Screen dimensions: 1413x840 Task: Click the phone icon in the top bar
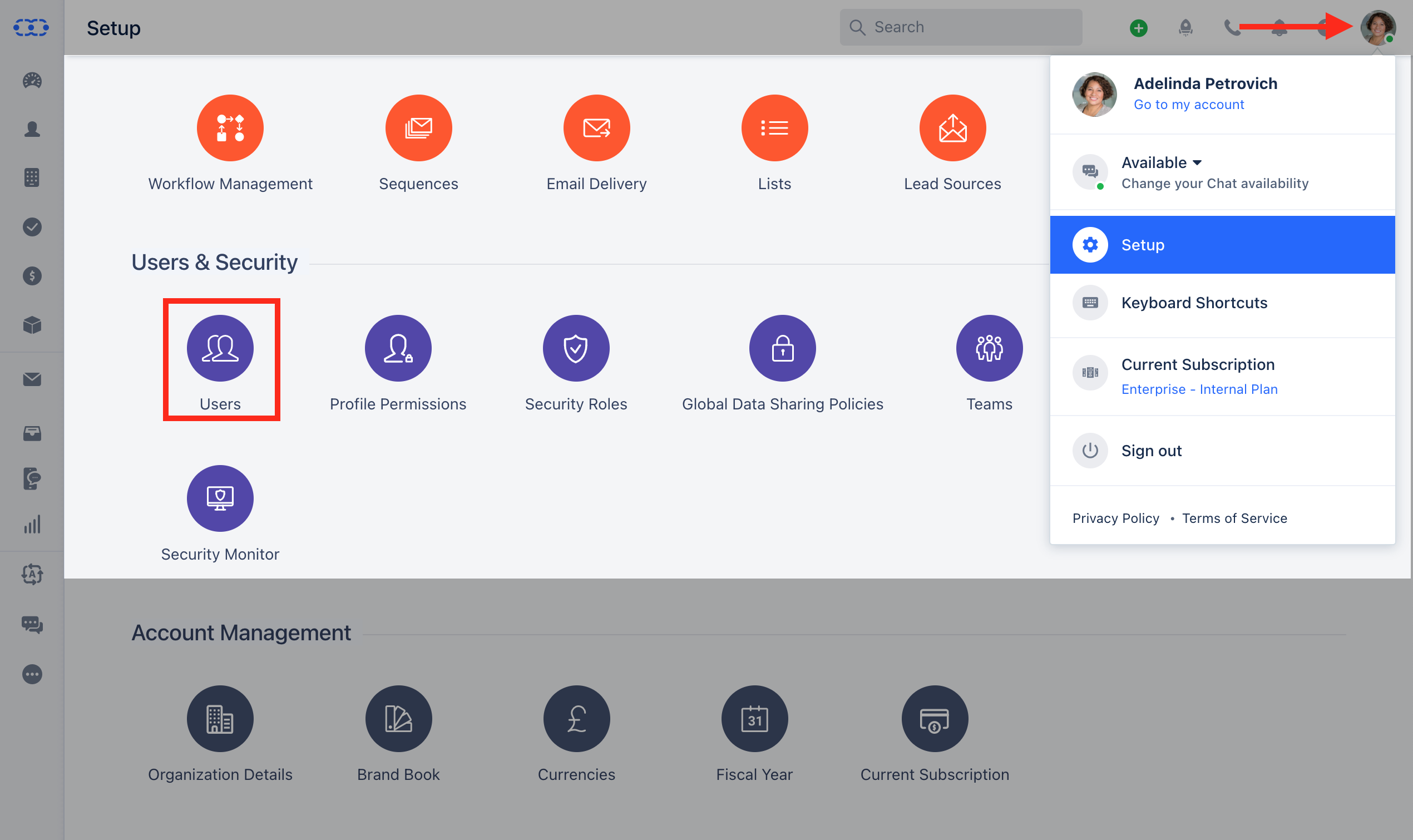1233,27
